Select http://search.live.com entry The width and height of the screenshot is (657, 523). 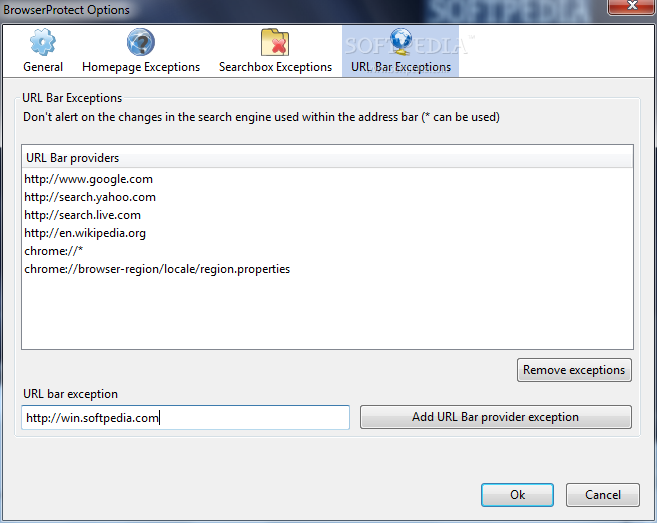point(327,215)
